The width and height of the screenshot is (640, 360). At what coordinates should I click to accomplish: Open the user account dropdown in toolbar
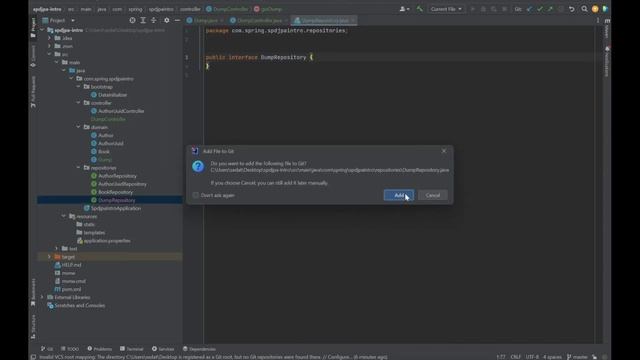pyautogui.click(x=404, y=9)
